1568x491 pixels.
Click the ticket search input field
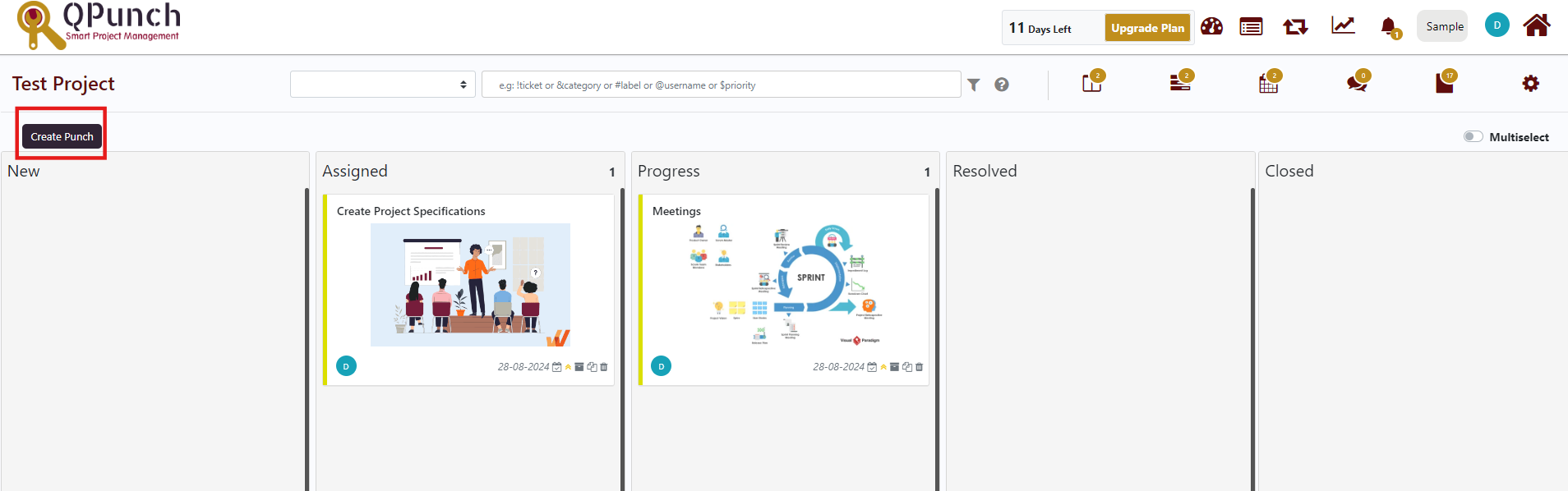pos(721,85)
